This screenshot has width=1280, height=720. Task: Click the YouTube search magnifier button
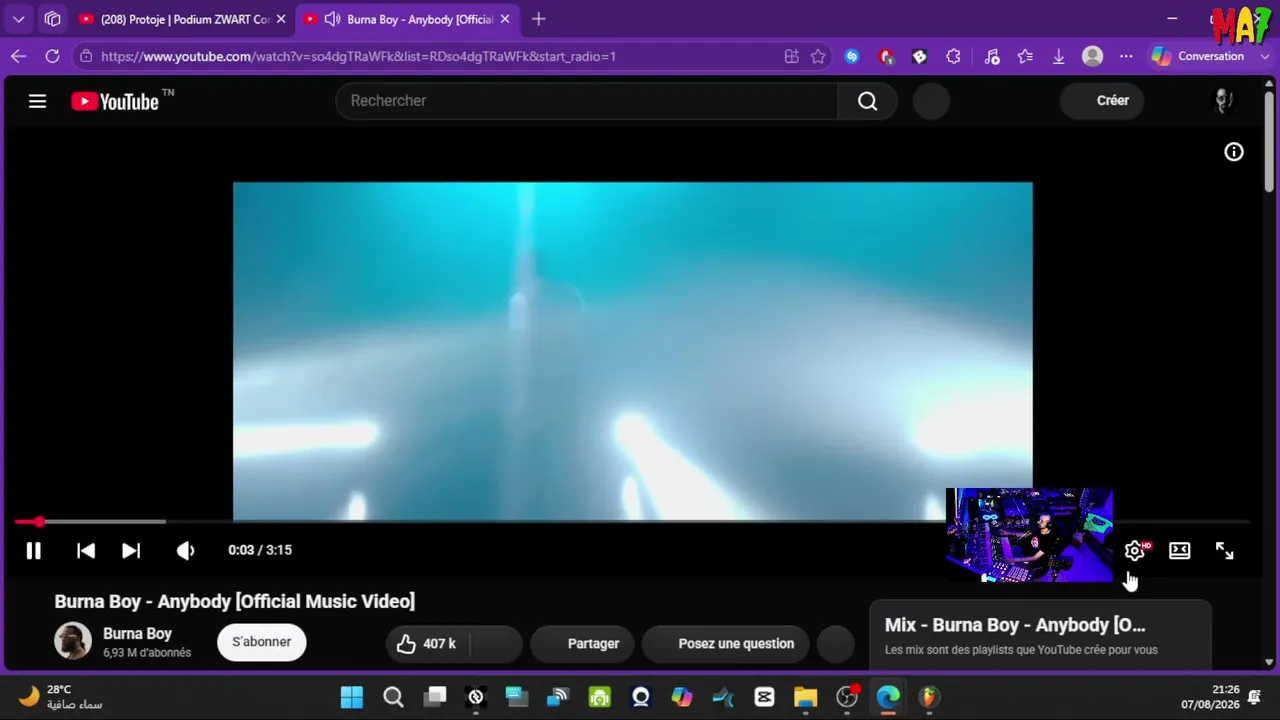[867, 101]
